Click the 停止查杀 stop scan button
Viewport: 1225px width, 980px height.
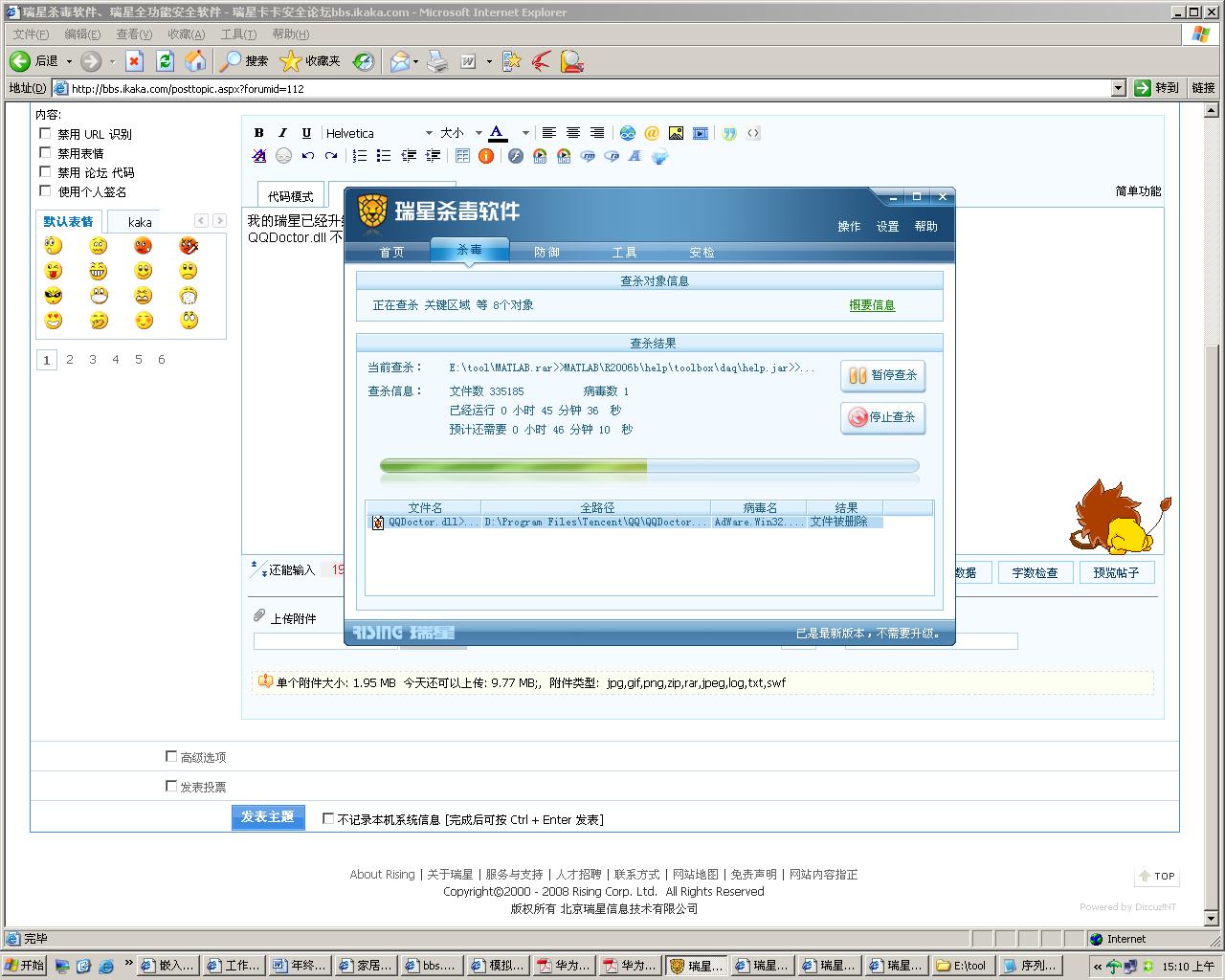coord(882,417)
